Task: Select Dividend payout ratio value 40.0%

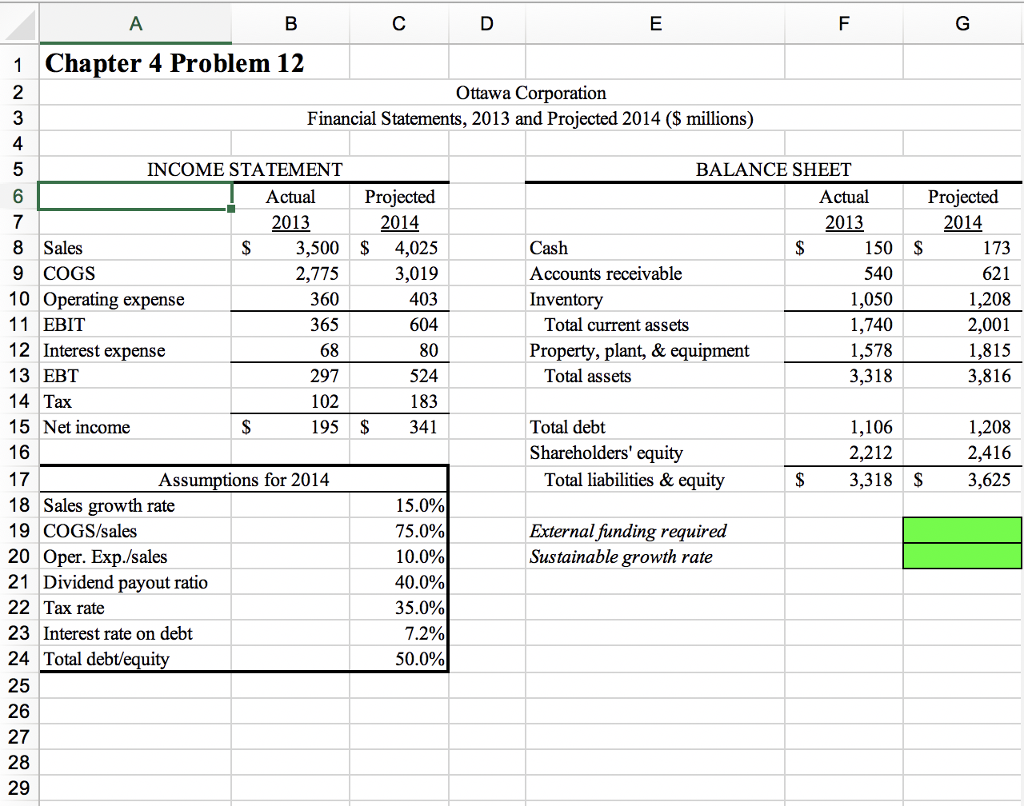Action: point(399,581)
